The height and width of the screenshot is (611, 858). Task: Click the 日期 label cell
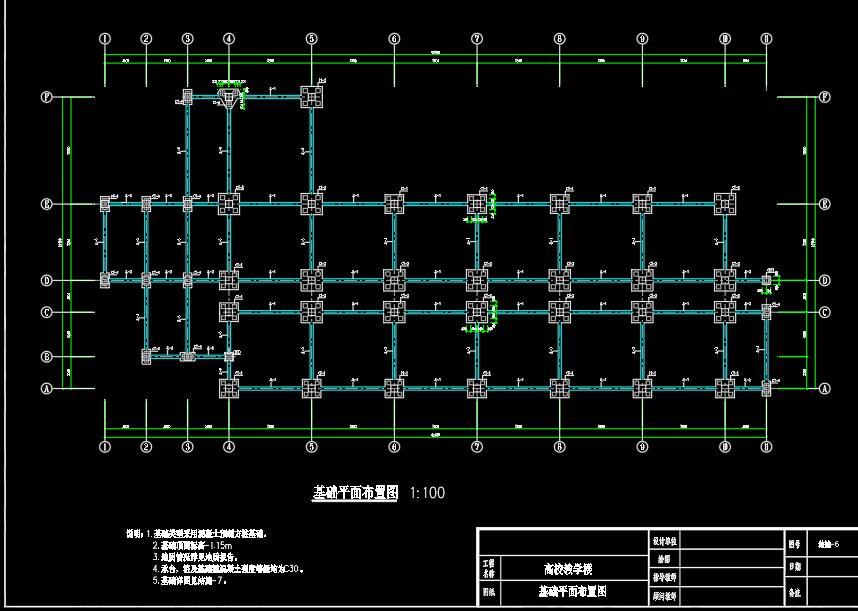[x=795, y=567]
